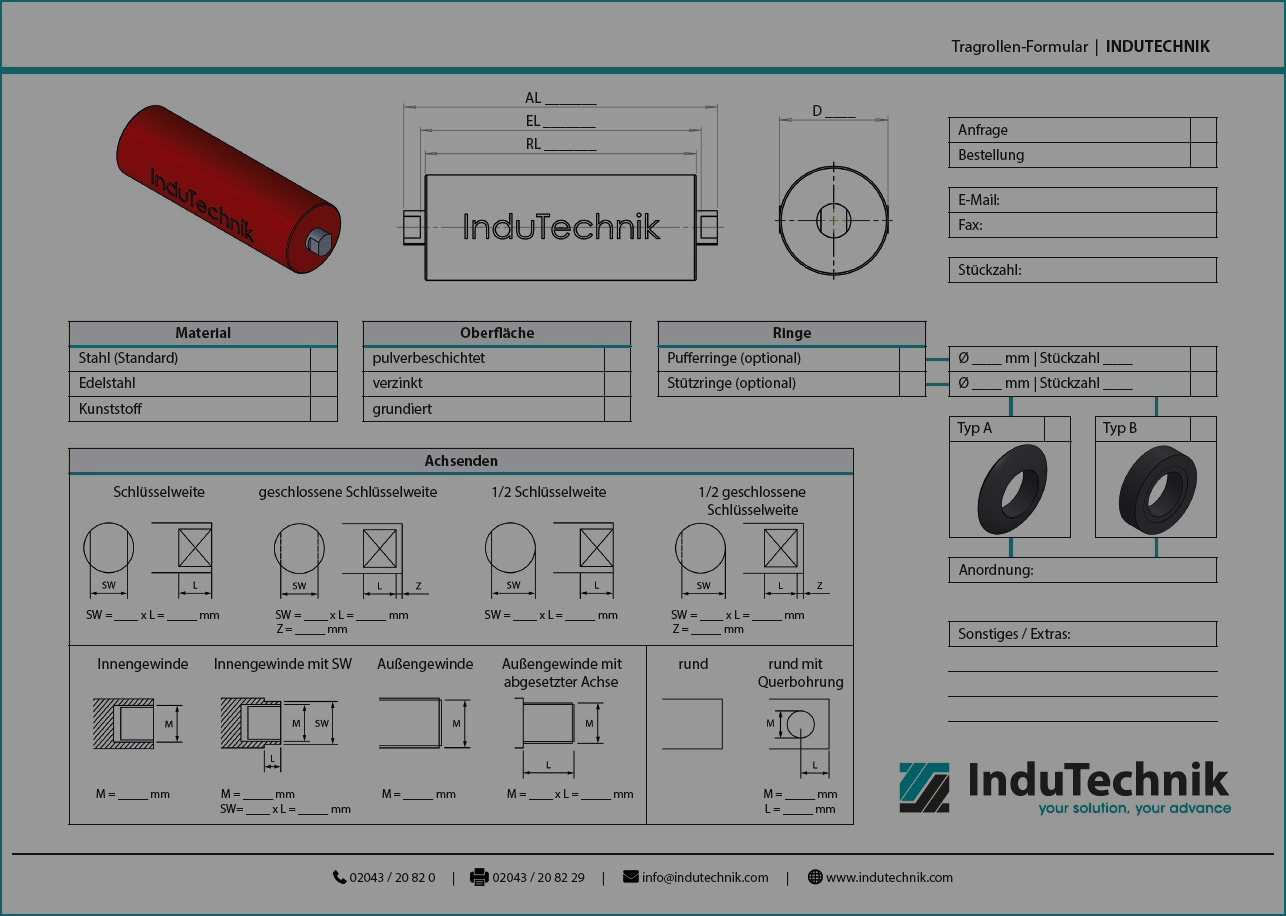The height and width of the screenshot is (916, 1286).
Task: Click the AL dimension blank
Action: (x=571, y=99)
